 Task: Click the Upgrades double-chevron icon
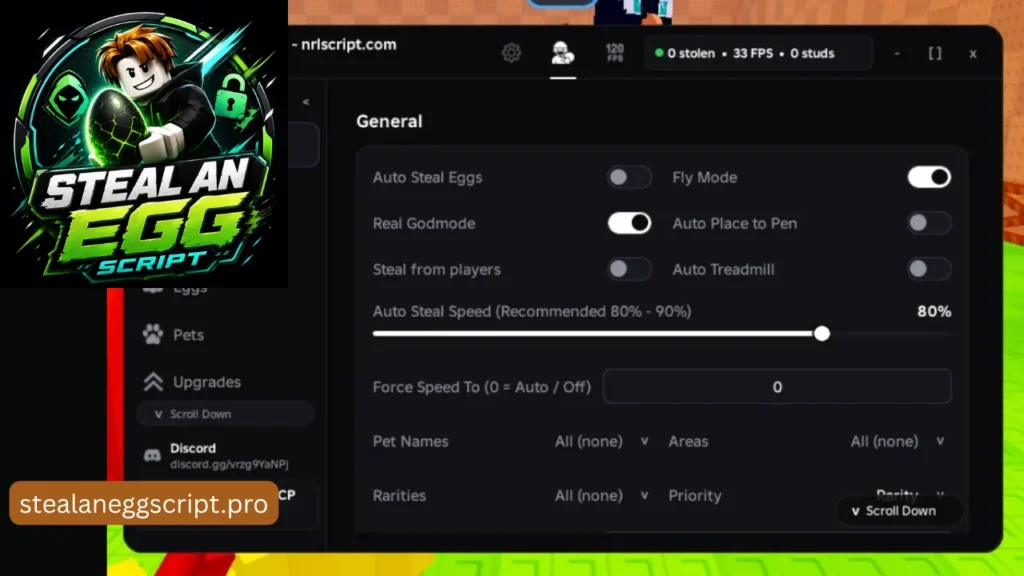click(x=153, y=382)
